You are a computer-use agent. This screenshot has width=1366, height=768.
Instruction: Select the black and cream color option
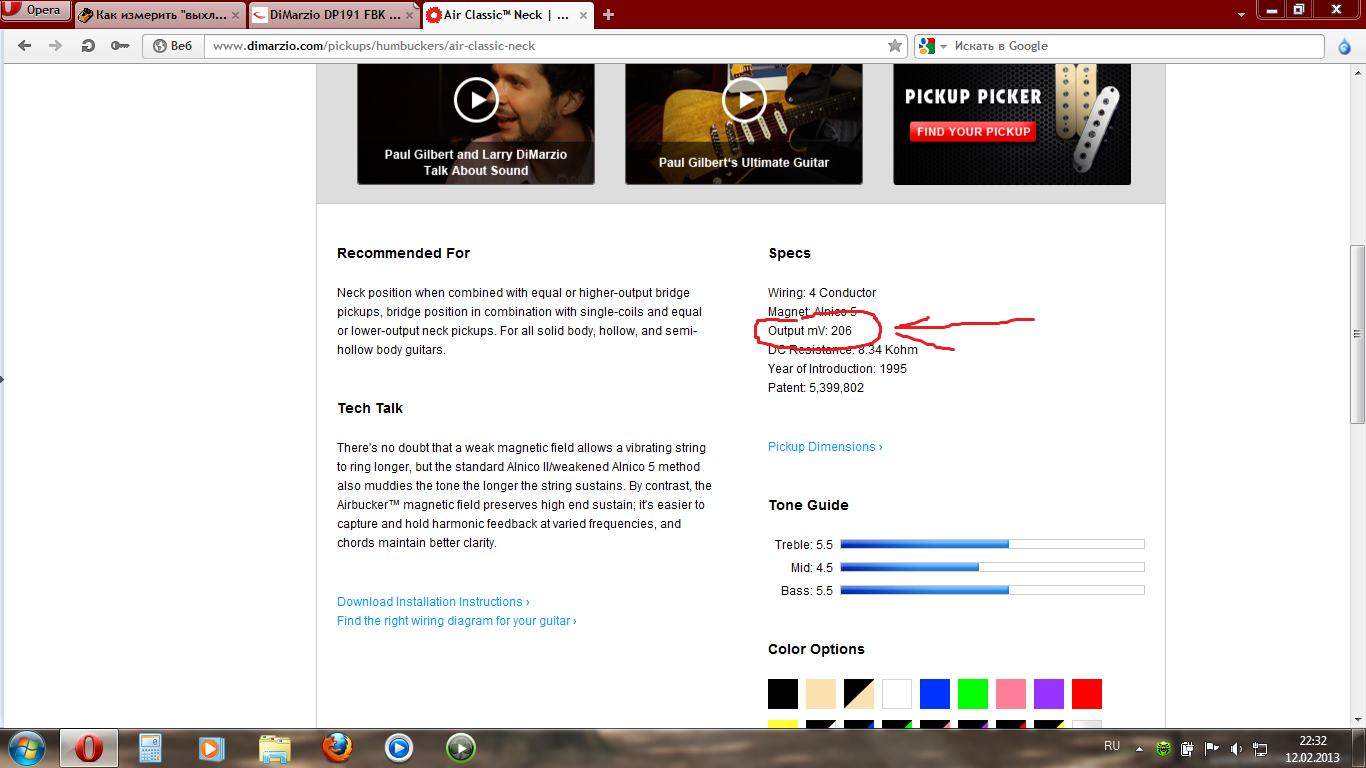coord(859,694)
